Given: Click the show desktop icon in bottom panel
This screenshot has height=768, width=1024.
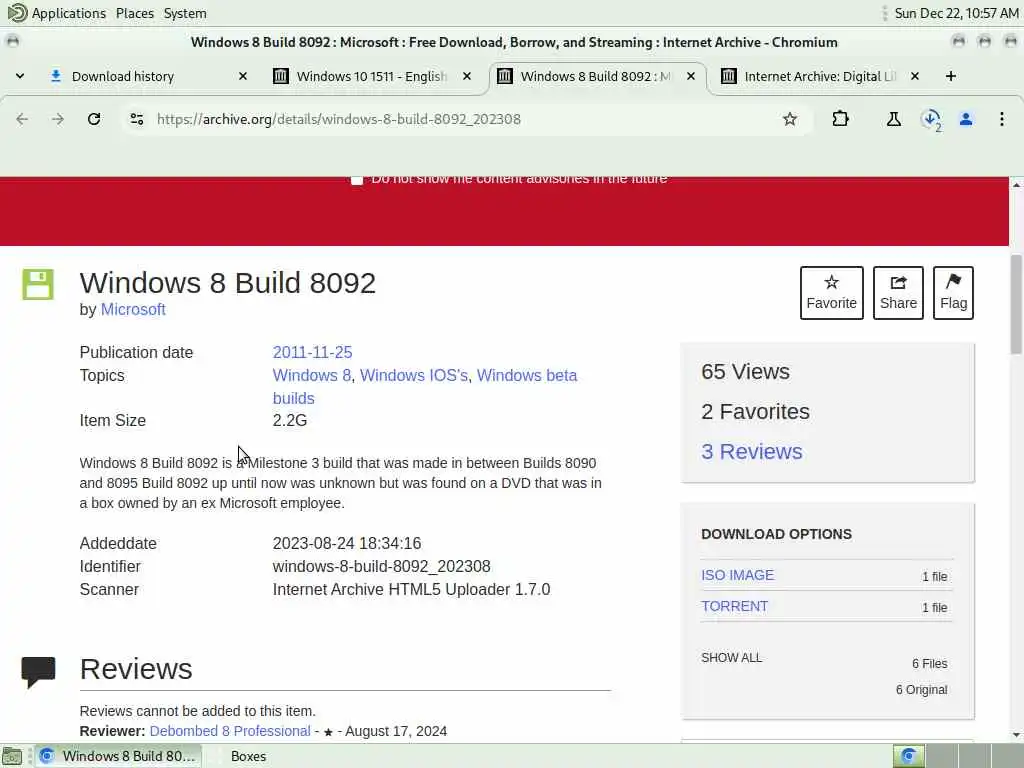Looking at the screenshot, I should click(12, 756).
